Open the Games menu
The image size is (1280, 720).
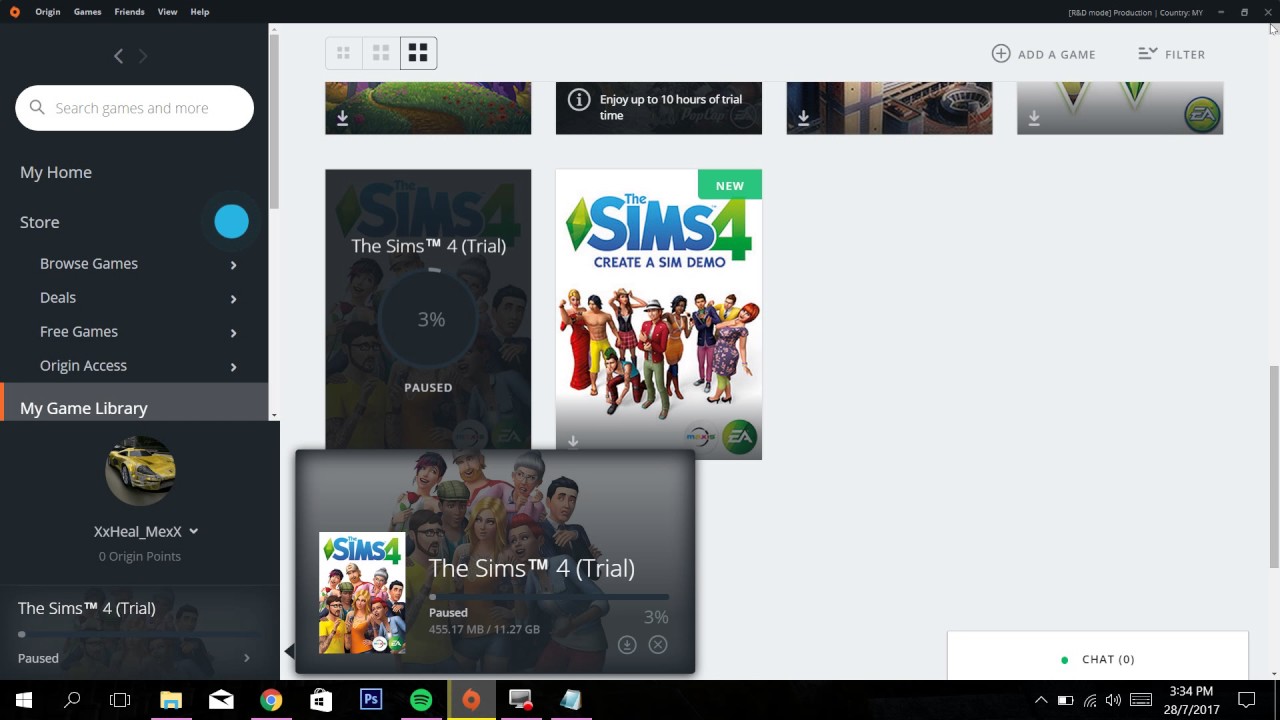click(x=88, y=12)
